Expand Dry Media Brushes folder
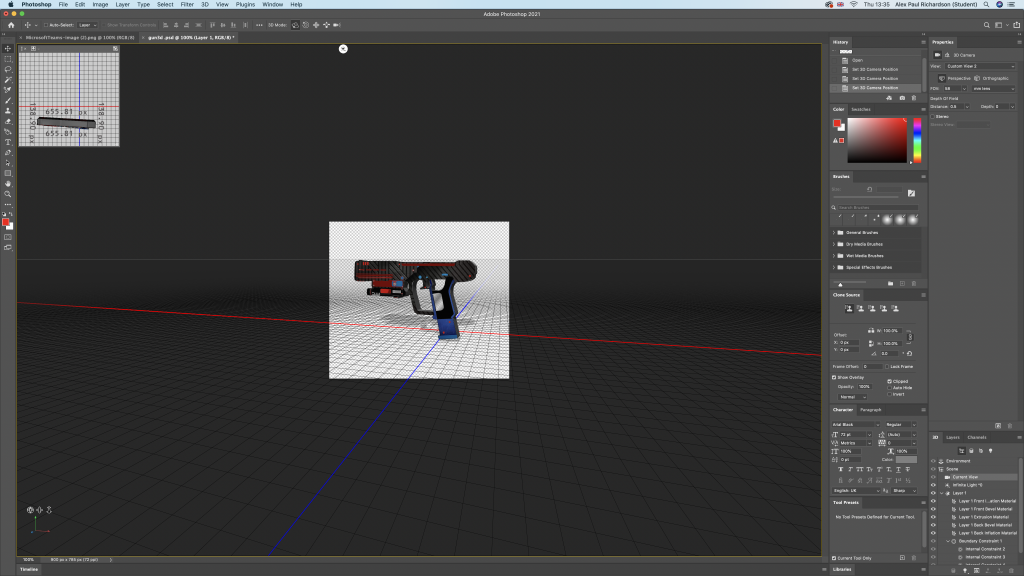 coord(834,244)
